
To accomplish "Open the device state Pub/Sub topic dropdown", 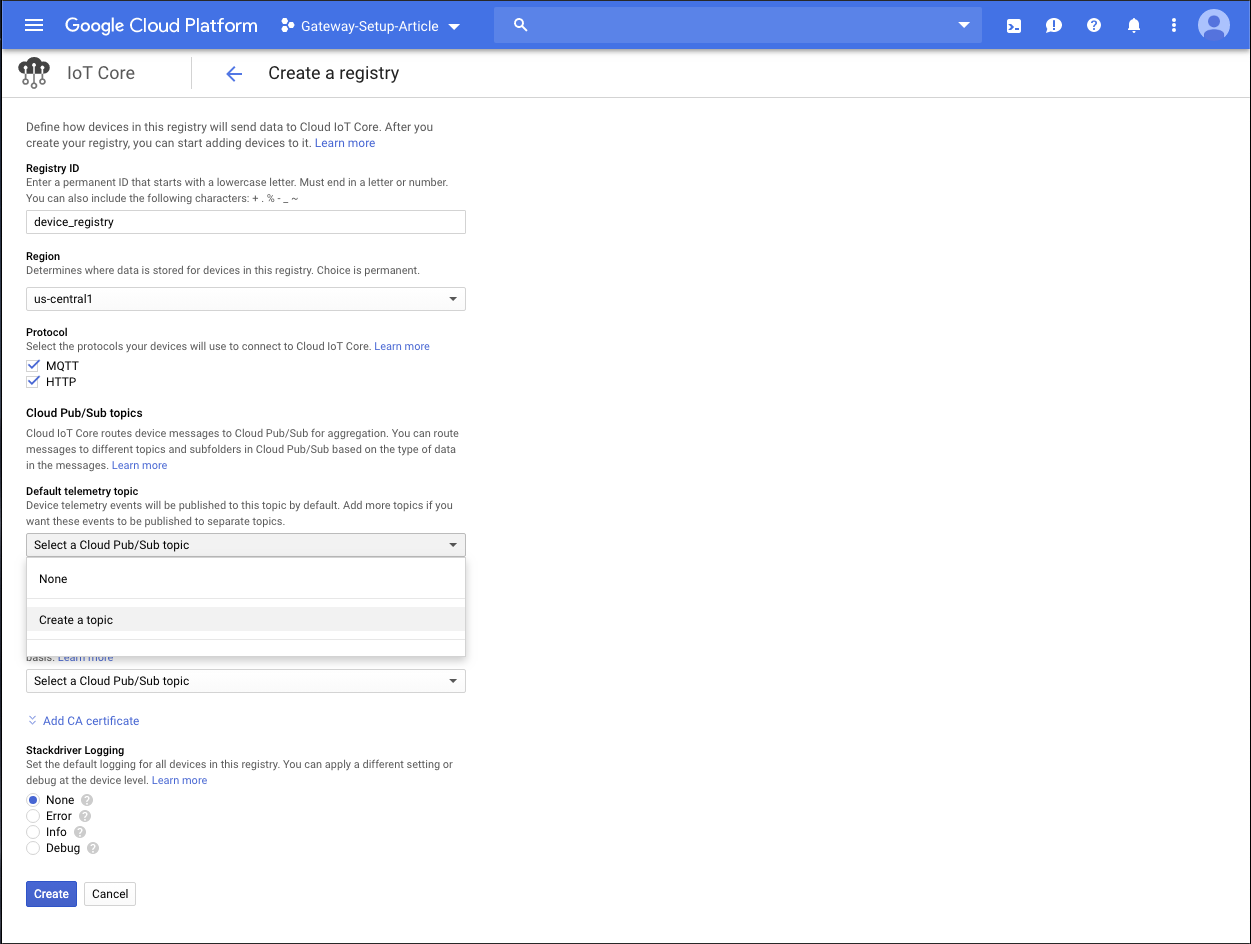I will (x=245, y=680).
